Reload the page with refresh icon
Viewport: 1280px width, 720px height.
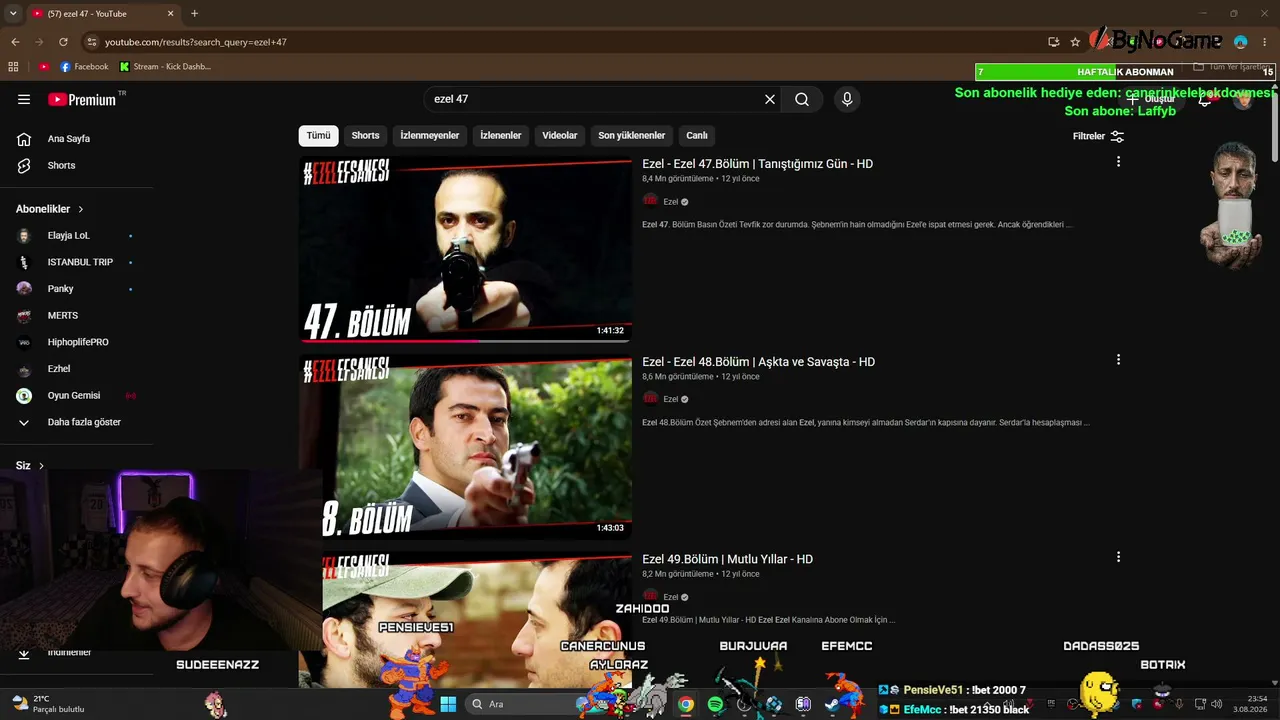point(63,42)
